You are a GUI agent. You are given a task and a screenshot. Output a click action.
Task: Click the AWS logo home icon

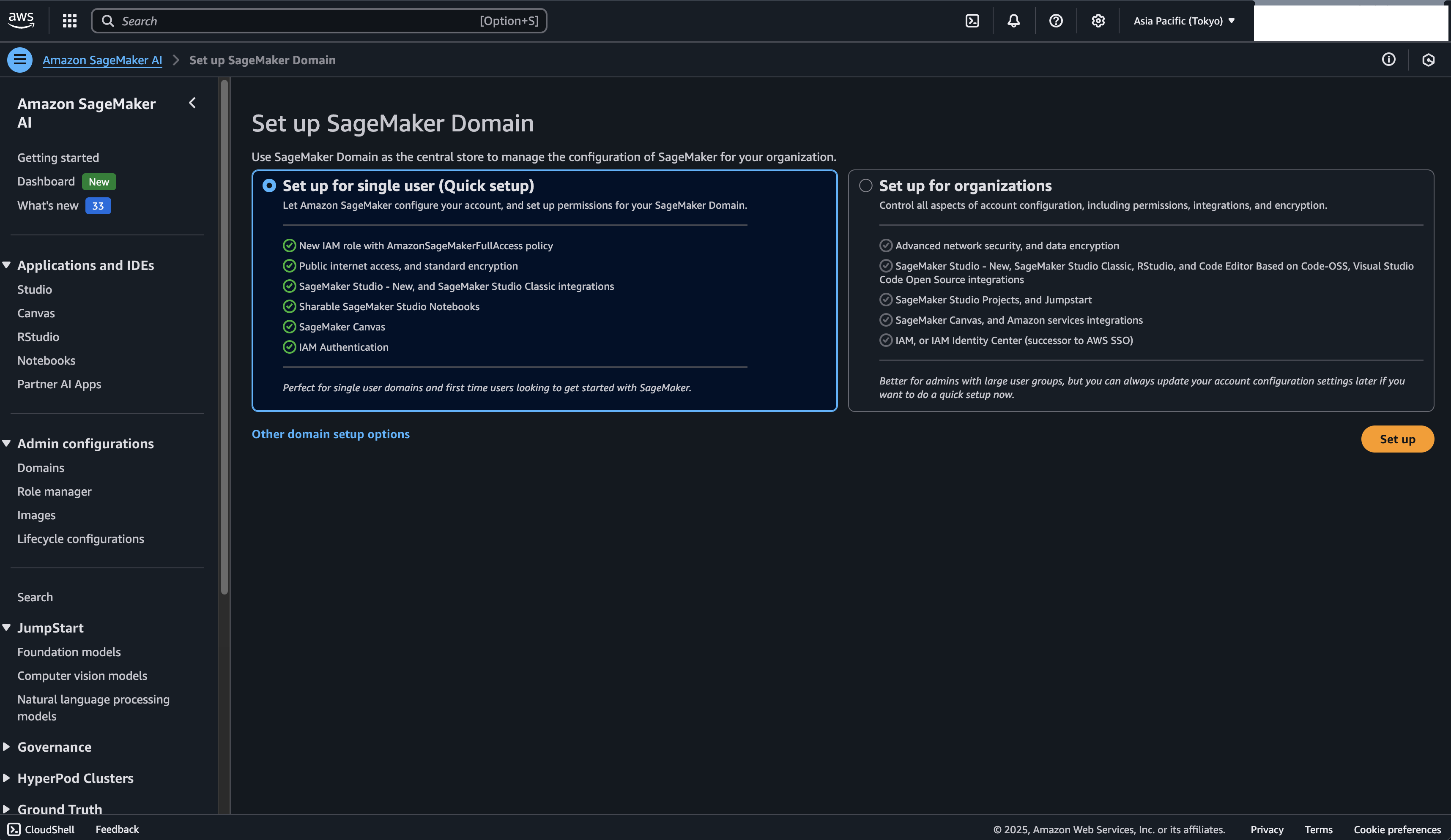coord(21,20)
